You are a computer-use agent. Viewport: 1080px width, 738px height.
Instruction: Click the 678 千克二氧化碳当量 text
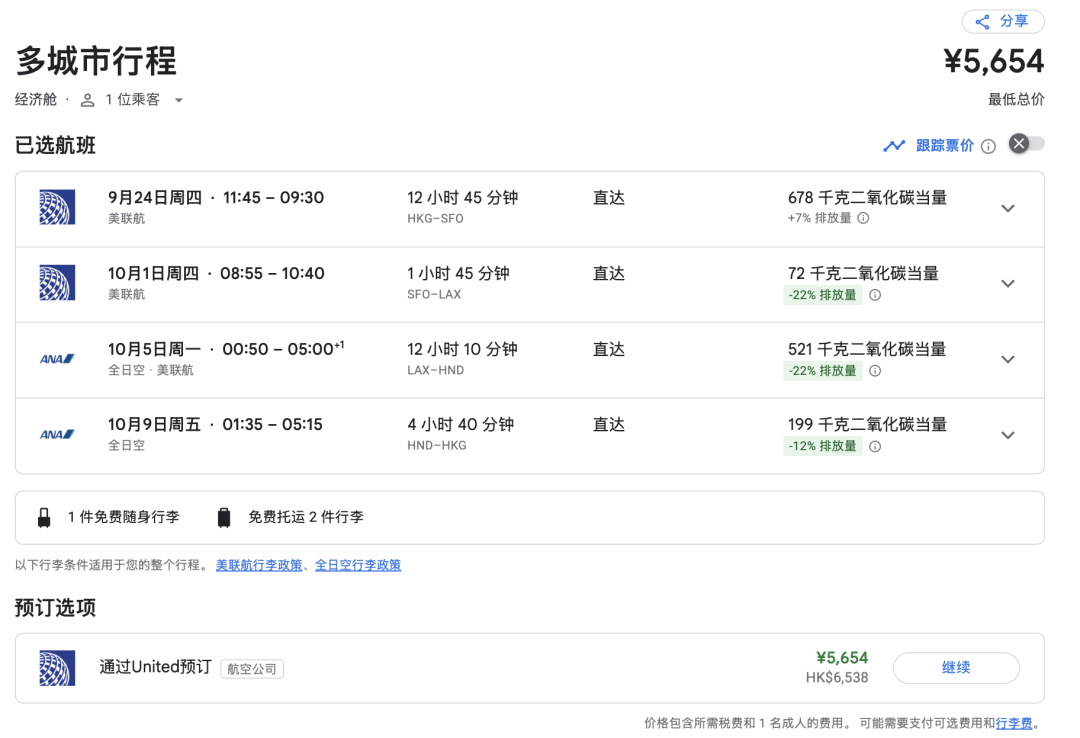coord(867,198)
